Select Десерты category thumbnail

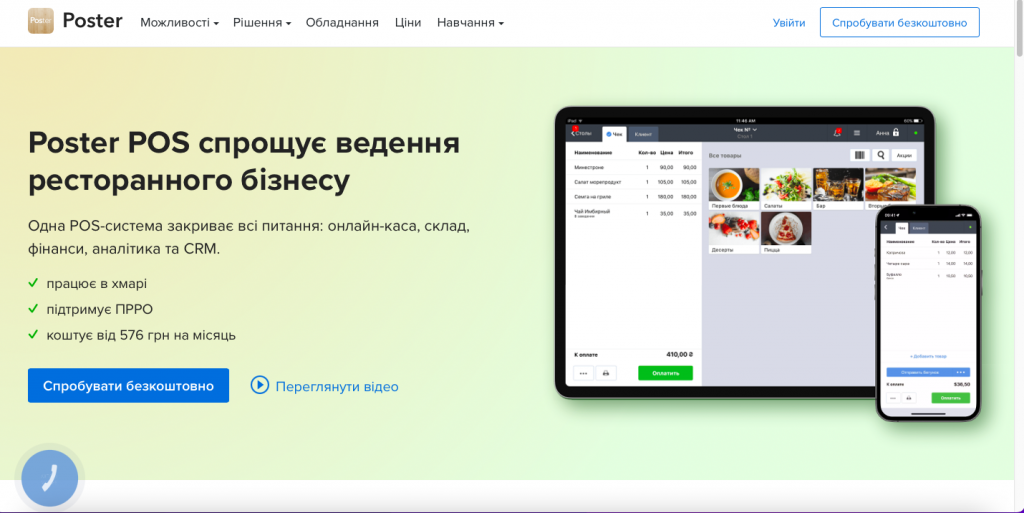tap(733, 233)
